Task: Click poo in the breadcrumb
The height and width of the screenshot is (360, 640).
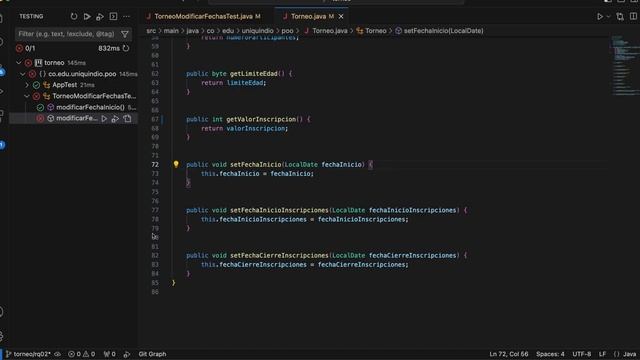Action: tap(287, 31)
